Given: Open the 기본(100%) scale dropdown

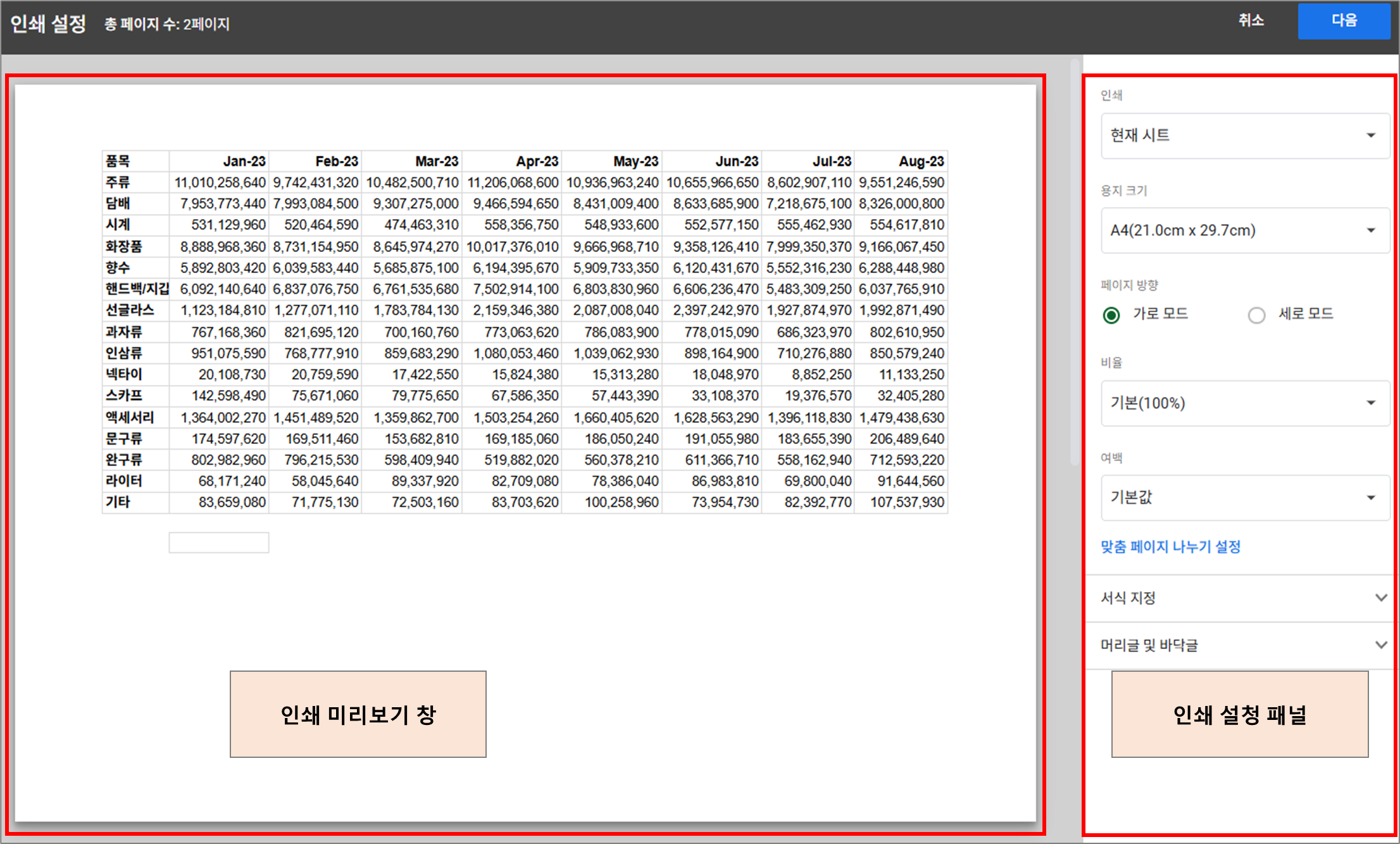Looking at the screenshot, I should click(1234, 403).
